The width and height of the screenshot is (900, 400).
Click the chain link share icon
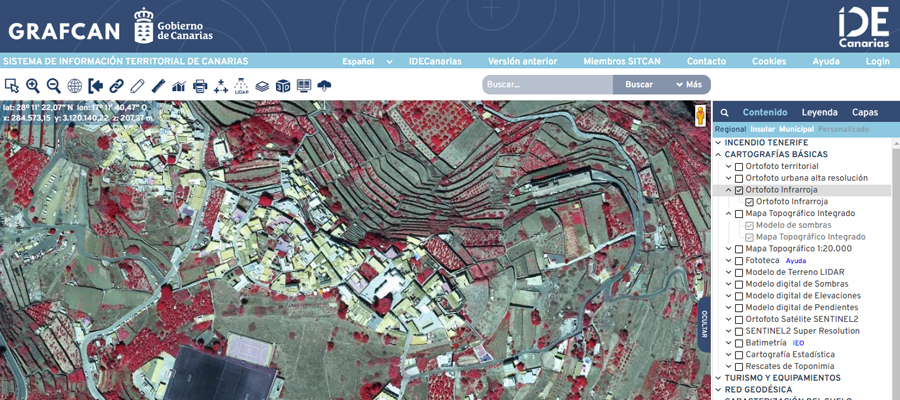click(x=117, y=86)
